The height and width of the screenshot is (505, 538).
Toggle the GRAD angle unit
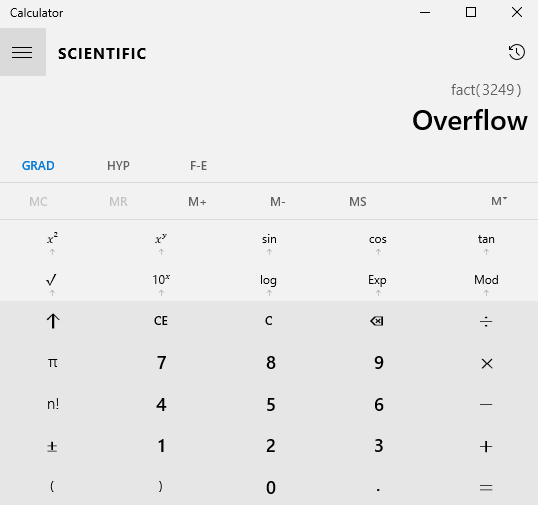[x=38, y=166]
